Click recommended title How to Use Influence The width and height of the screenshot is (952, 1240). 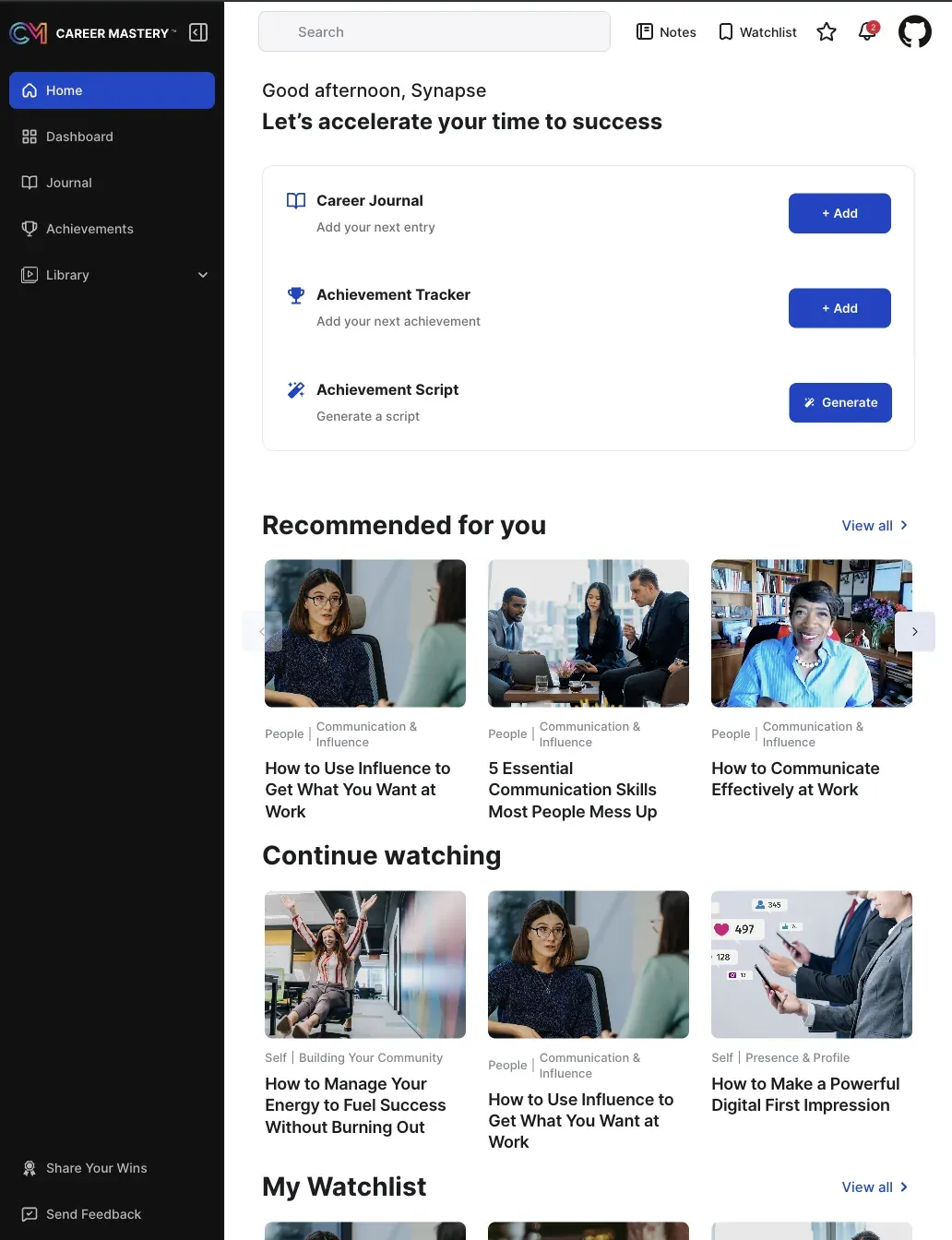point(358,790)
